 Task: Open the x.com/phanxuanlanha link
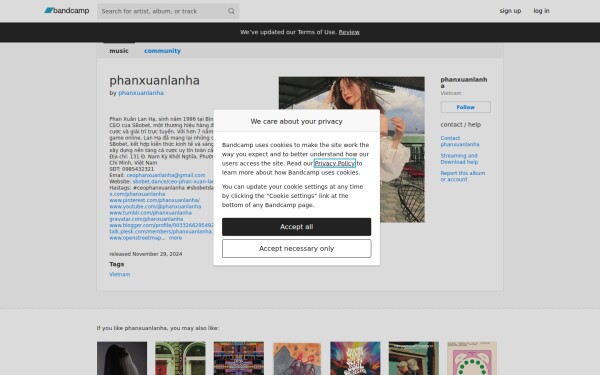137,194
